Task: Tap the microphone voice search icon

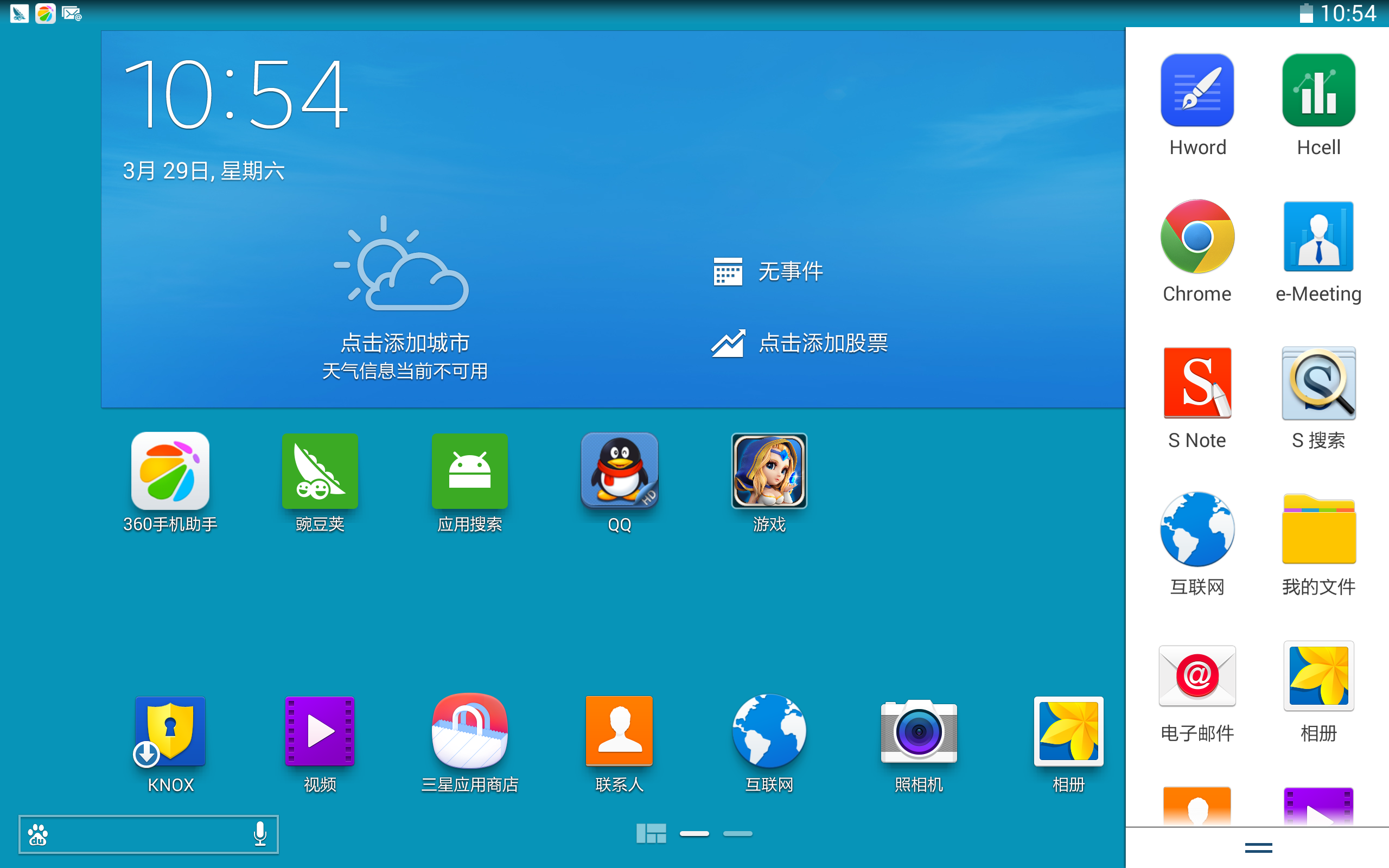Action: pyautogui.click(x=260, y=834)
